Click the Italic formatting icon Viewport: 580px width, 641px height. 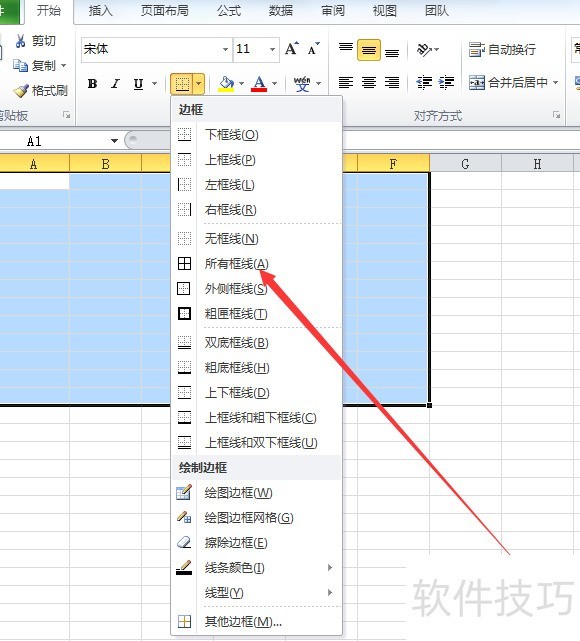[115, 83]
